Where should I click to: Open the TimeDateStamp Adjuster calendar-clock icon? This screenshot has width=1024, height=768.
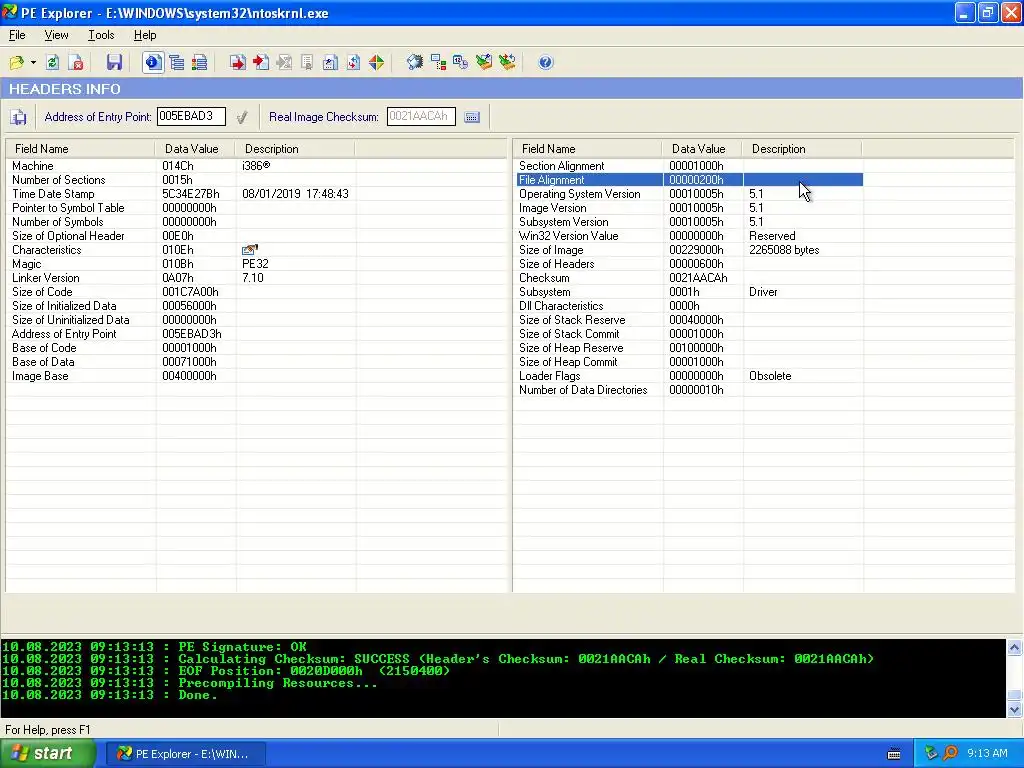460,63
